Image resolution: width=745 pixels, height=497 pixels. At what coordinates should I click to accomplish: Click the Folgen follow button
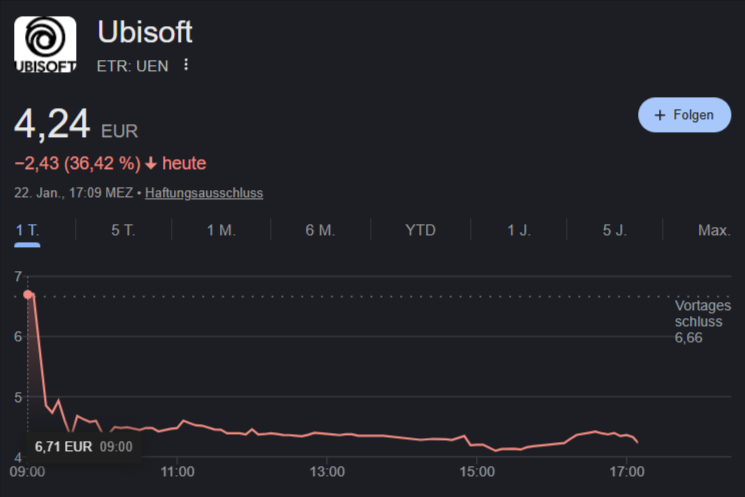pyautogui.click(x=684, y=115)
